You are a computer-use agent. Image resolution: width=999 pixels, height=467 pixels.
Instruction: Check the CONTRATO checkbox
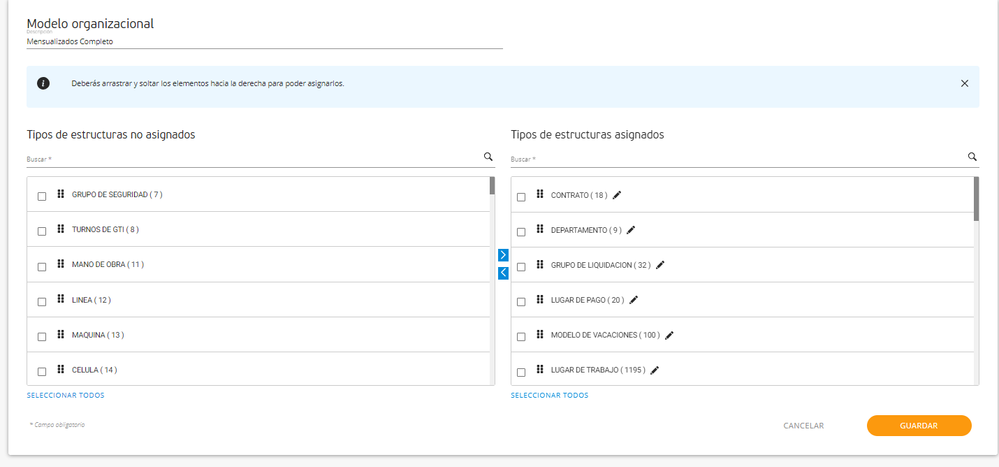[x=521, y=198]
